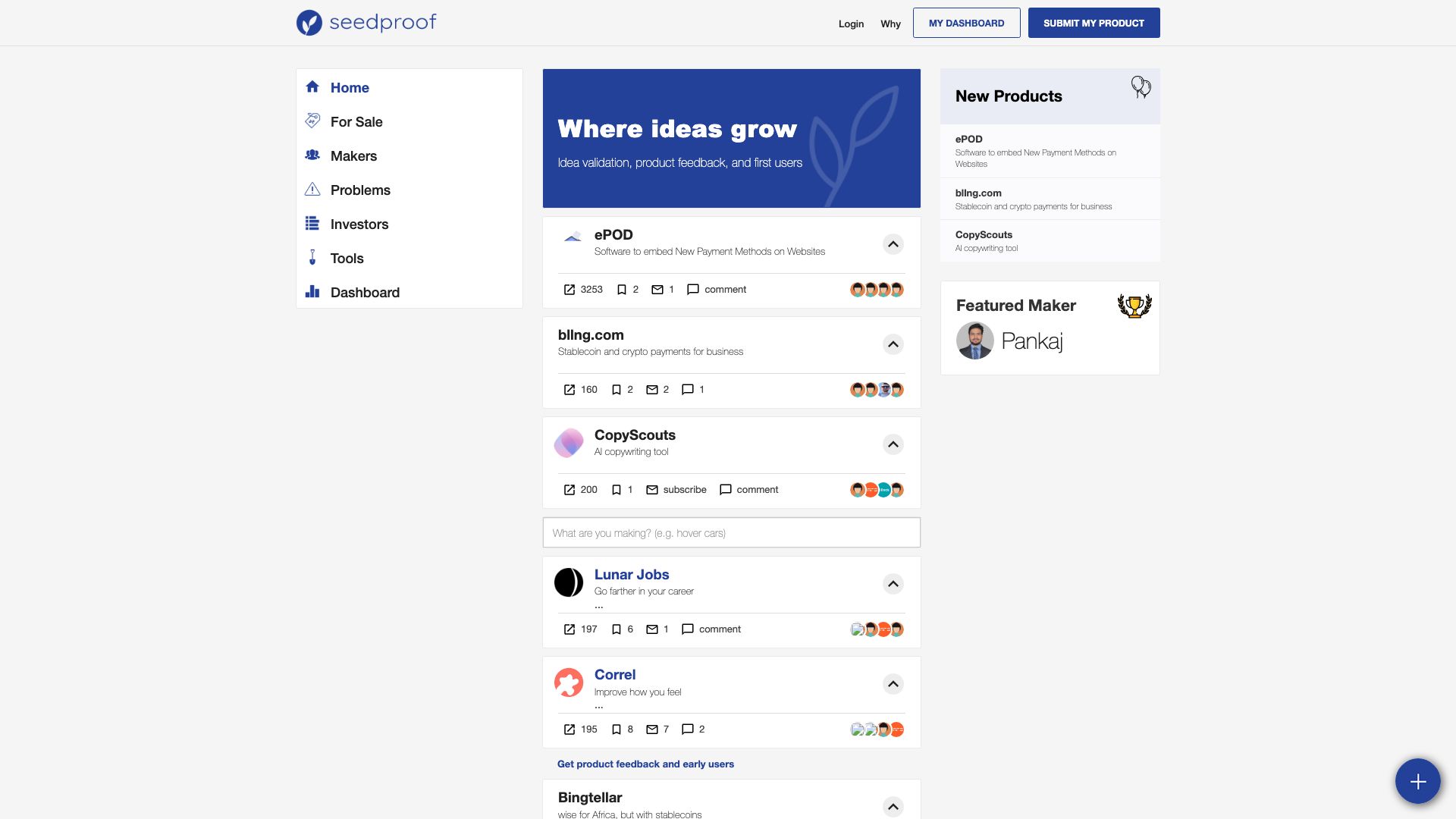
Task: Click Login in the top bar
Action: 851,24
